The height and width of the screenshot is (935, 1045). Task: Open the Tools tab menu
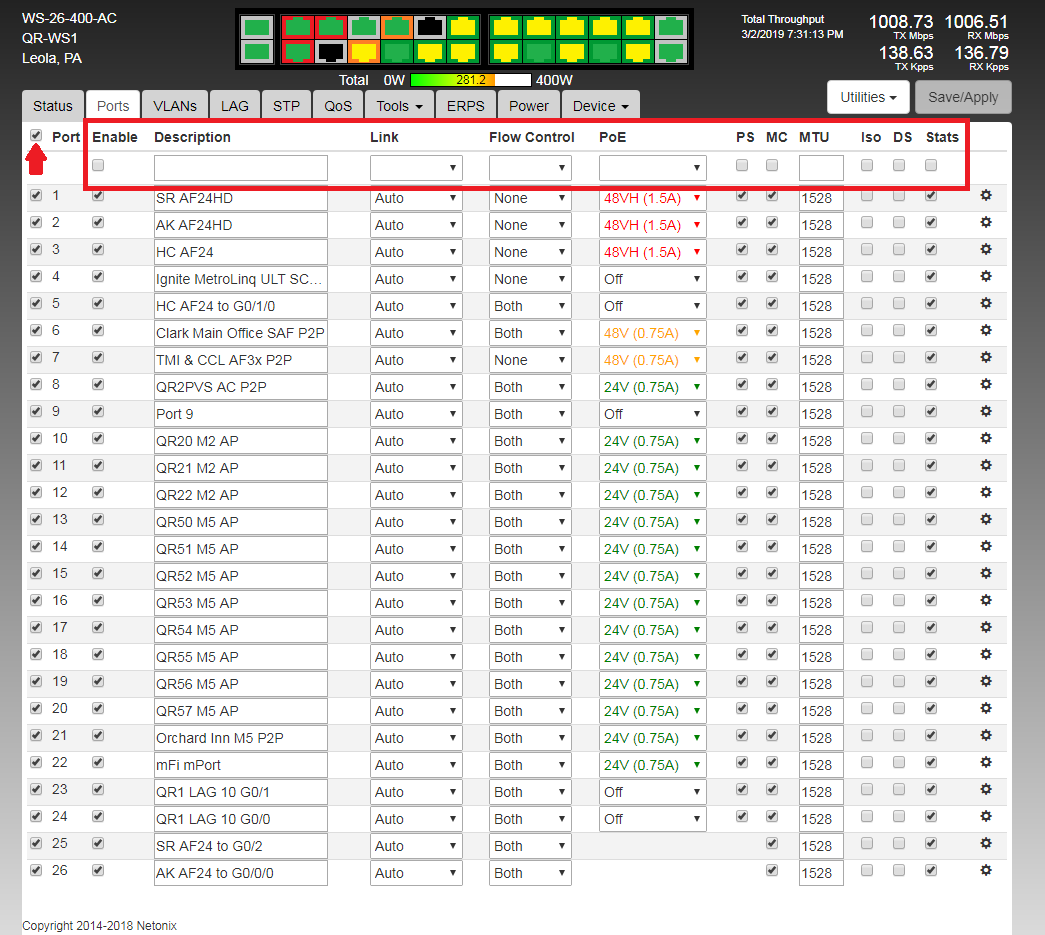coord(398,106)
